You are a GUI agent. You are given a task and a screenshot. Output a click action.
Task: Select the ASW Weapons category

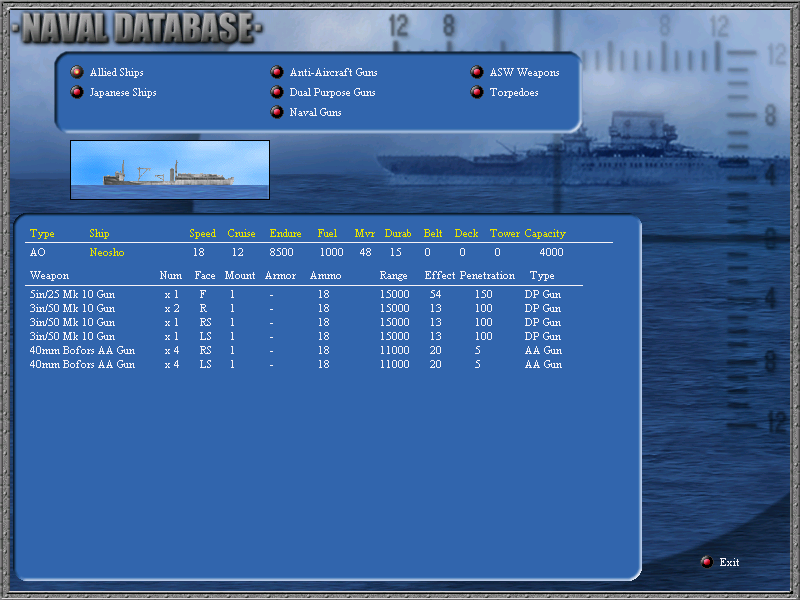(x=476, y=71)
